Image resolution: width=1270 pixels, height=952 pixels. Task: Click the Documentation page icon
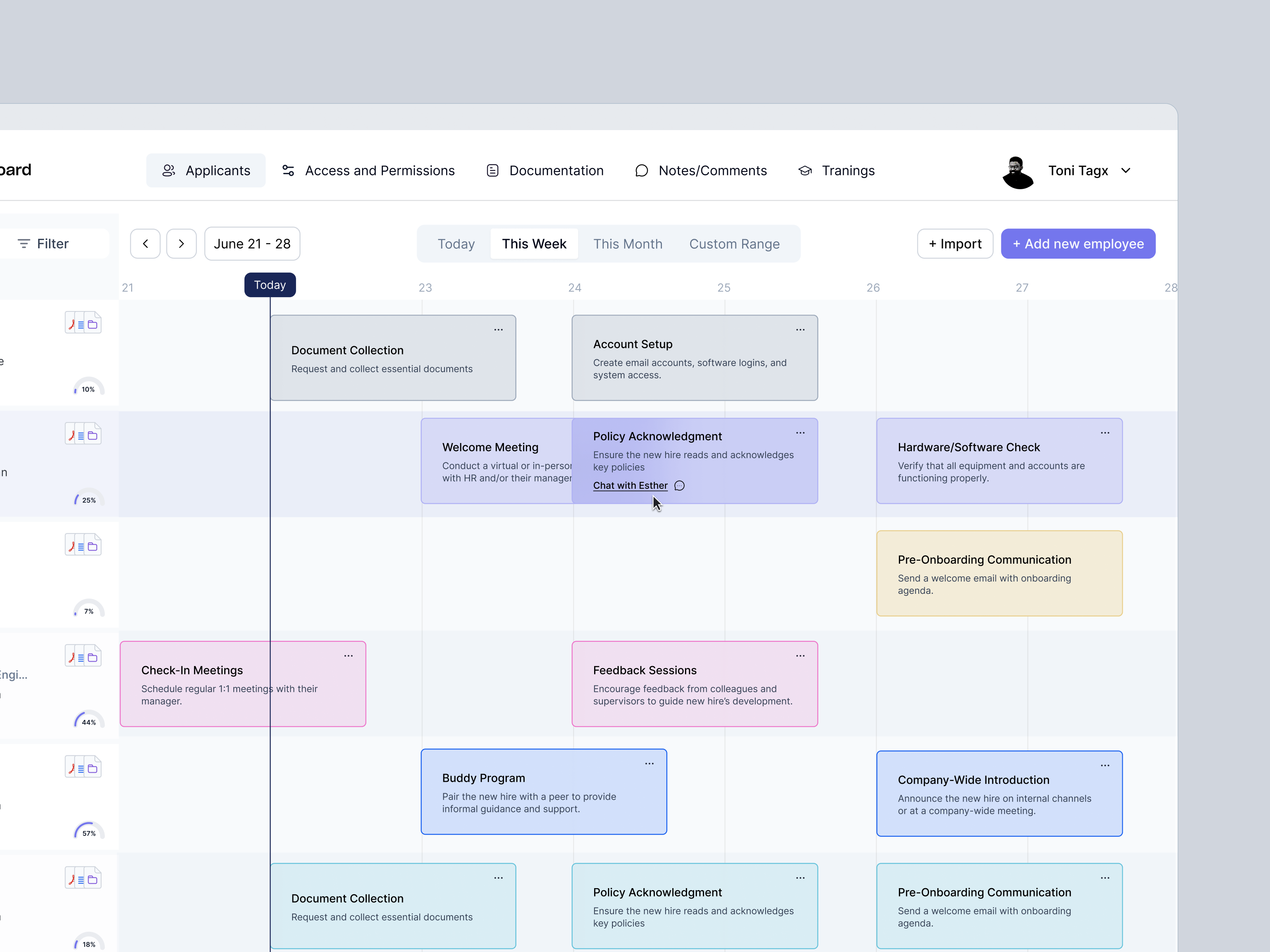point(492,171)
